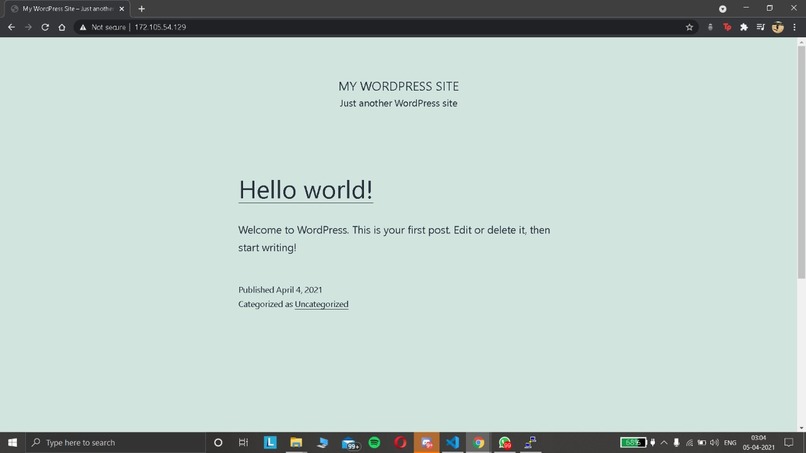
Task: Bookmark this page with the star
Action: click(689, 27)
